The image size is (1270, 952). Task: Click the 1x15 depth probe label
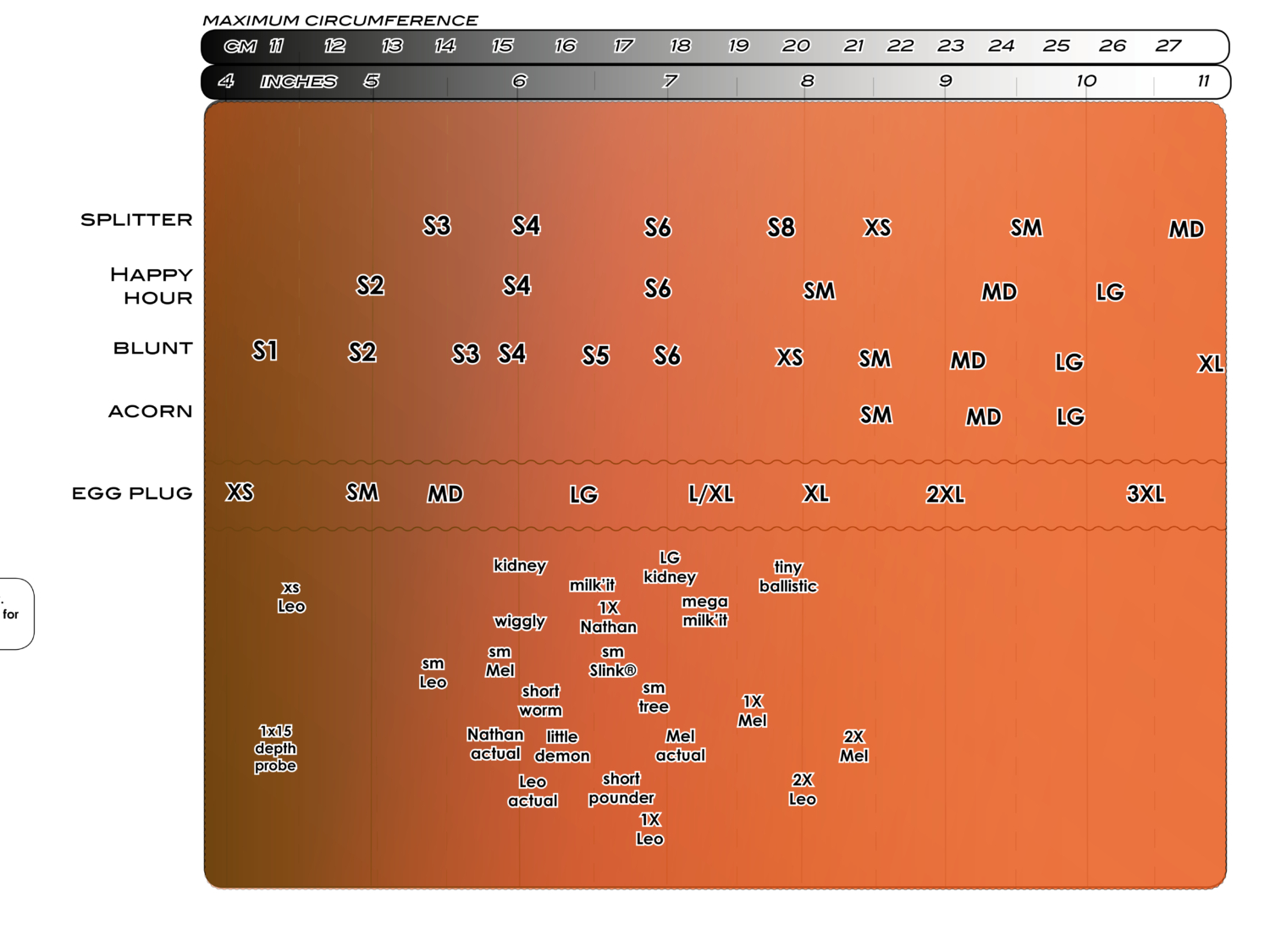click(275, 748)
